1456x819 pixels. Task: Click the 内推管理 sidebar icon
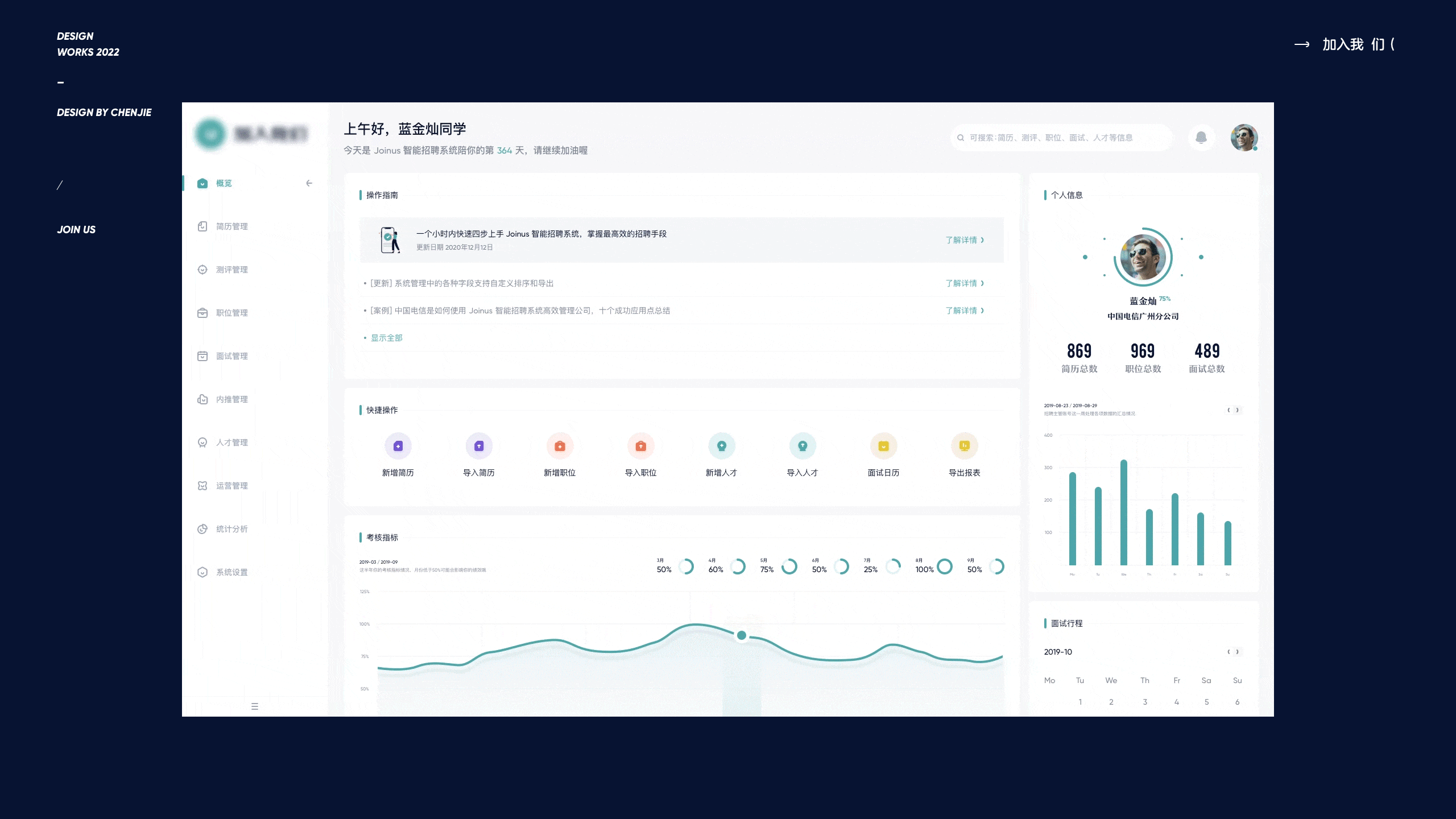202,399
